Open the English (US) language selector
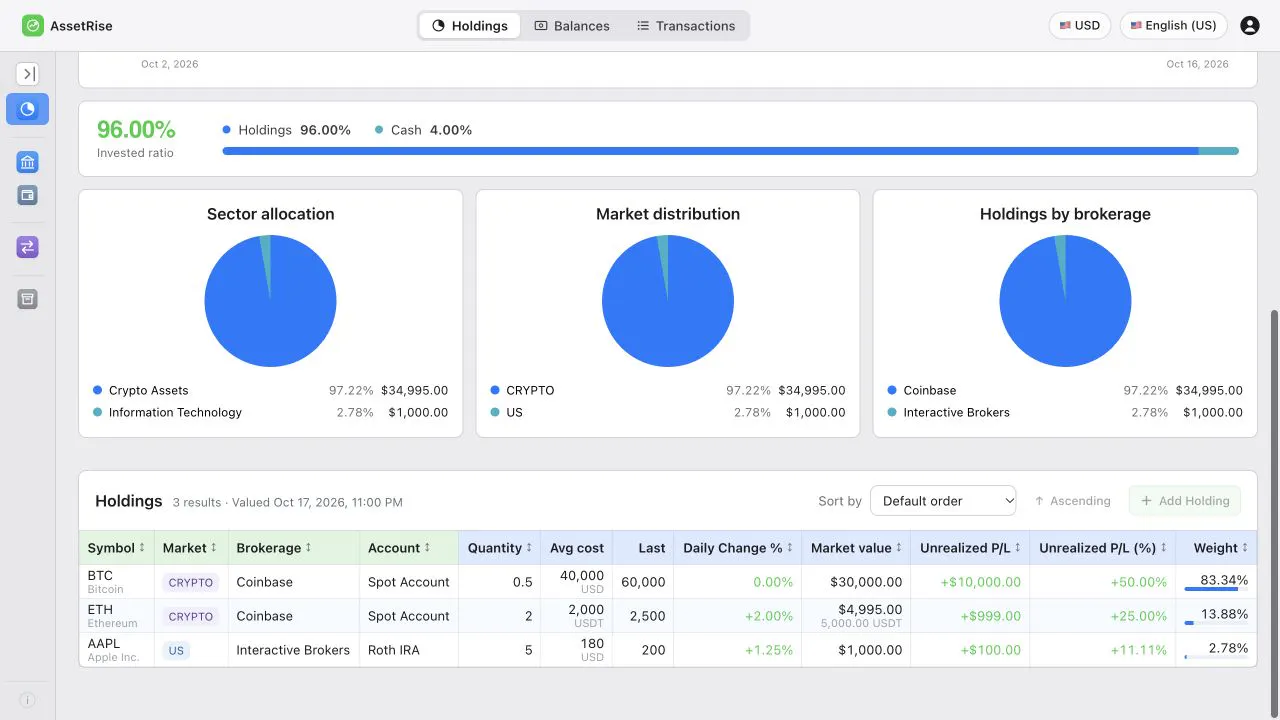1280x720 pixels. (x=1174, y=26)
